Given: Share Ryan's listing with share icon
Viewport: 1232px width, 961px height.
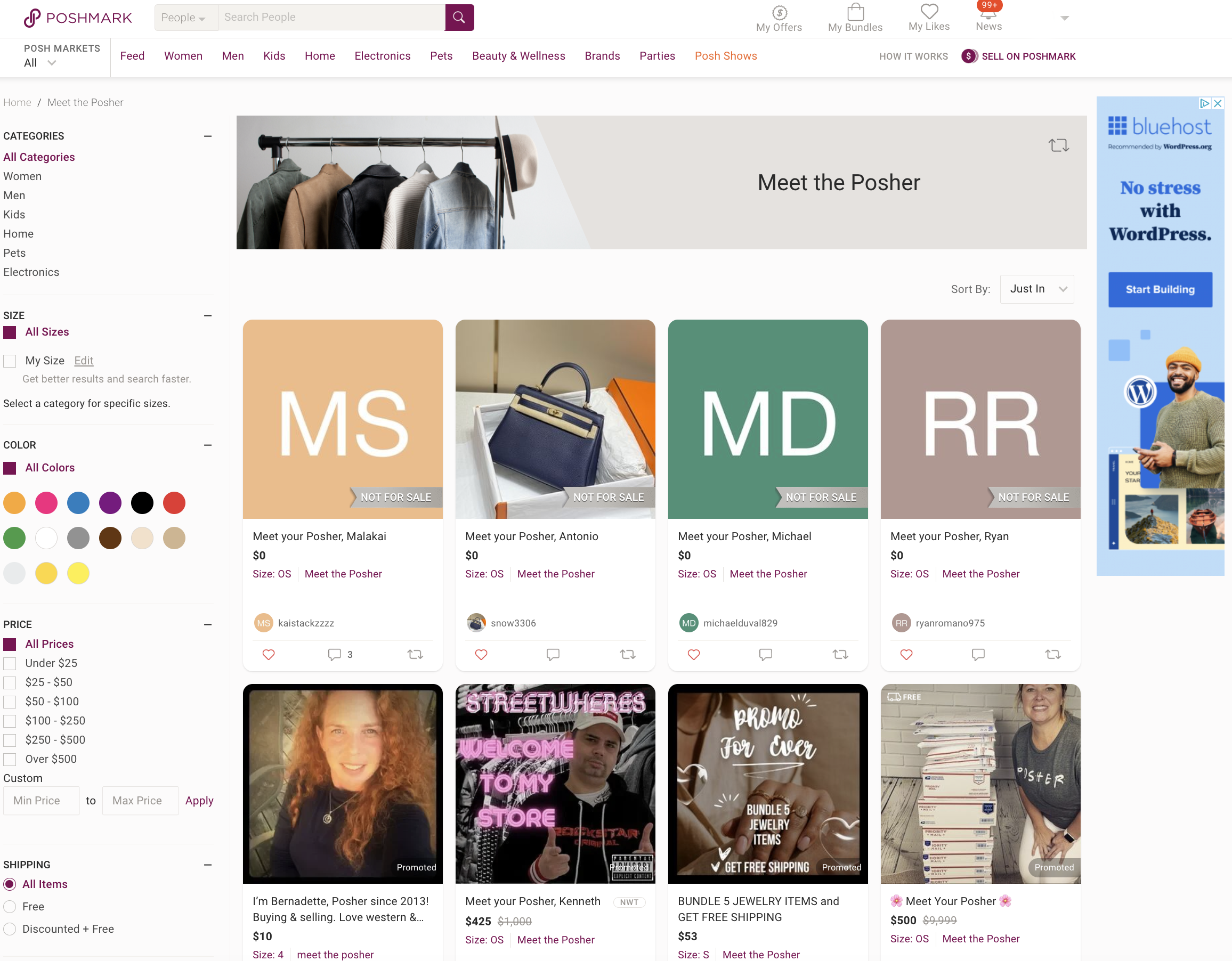Looking at the screenshot, I should click(1052, 654).
